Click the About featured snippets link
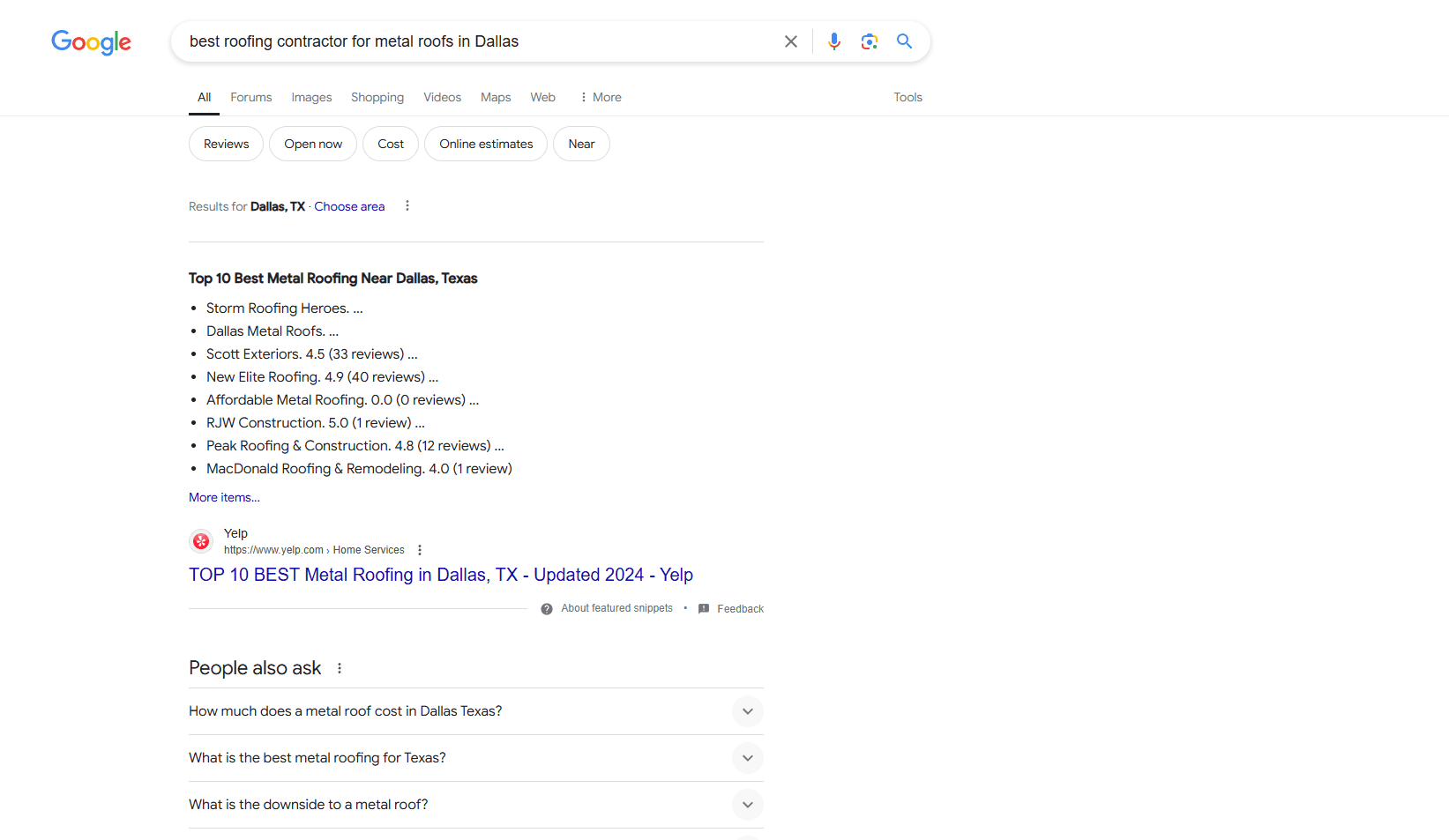The image size is (1449, 840). click(616, 609)
